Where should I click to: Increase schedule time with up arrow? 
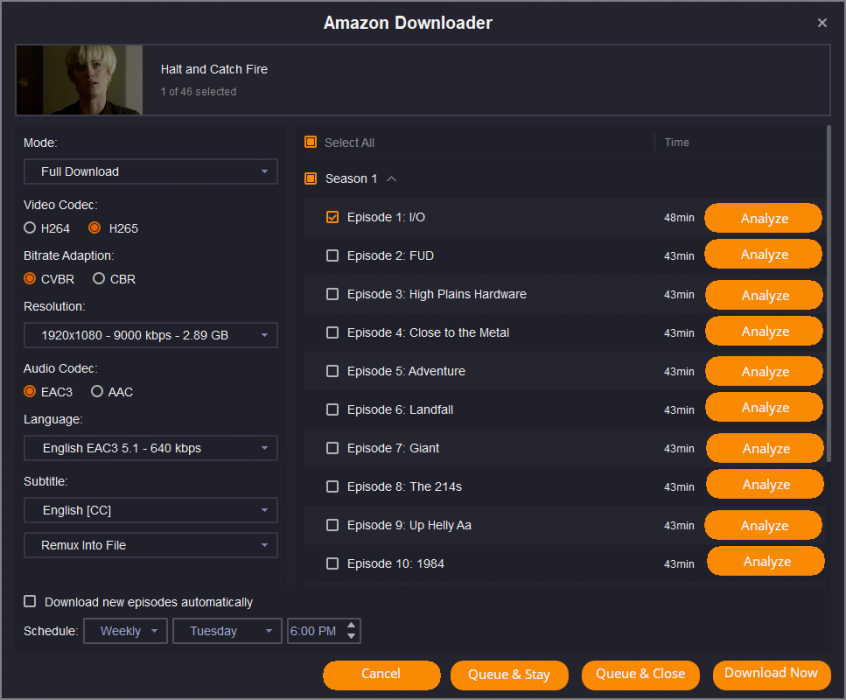350,626
